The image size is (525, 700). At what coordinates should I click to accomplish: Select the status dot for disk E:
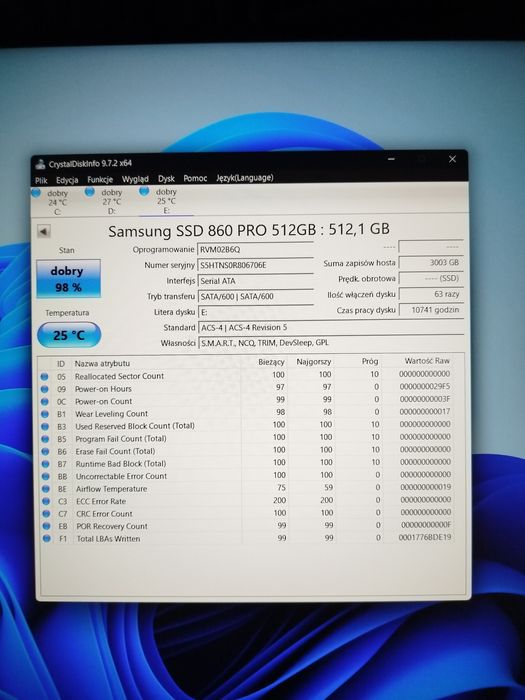tap(144, 191)
